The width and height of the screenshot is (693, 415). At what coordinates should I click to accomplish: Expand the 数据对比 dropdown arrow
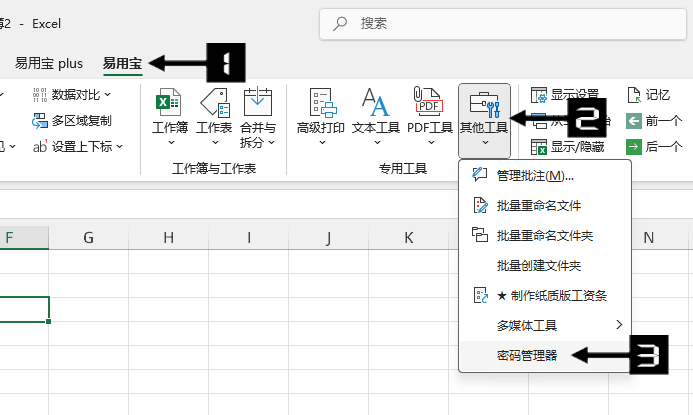click(107, 95)
